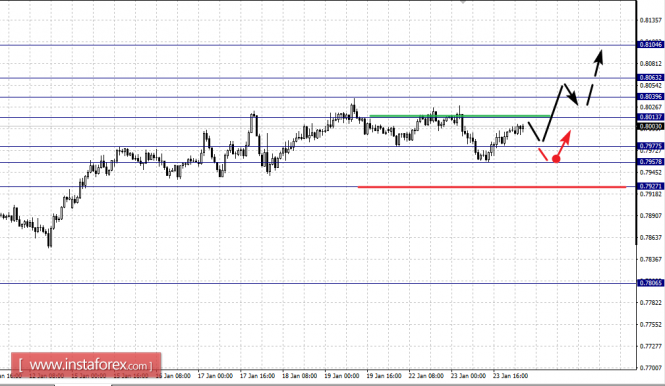Click the 0.81046 price level label
This screenshot has width=665, height=386.
tap(650, 45)
